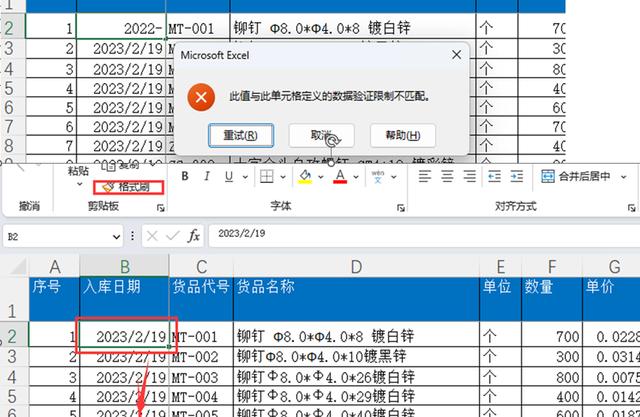Click the 货品代号 header cell
640x417 pixels.
pos(201,299)
